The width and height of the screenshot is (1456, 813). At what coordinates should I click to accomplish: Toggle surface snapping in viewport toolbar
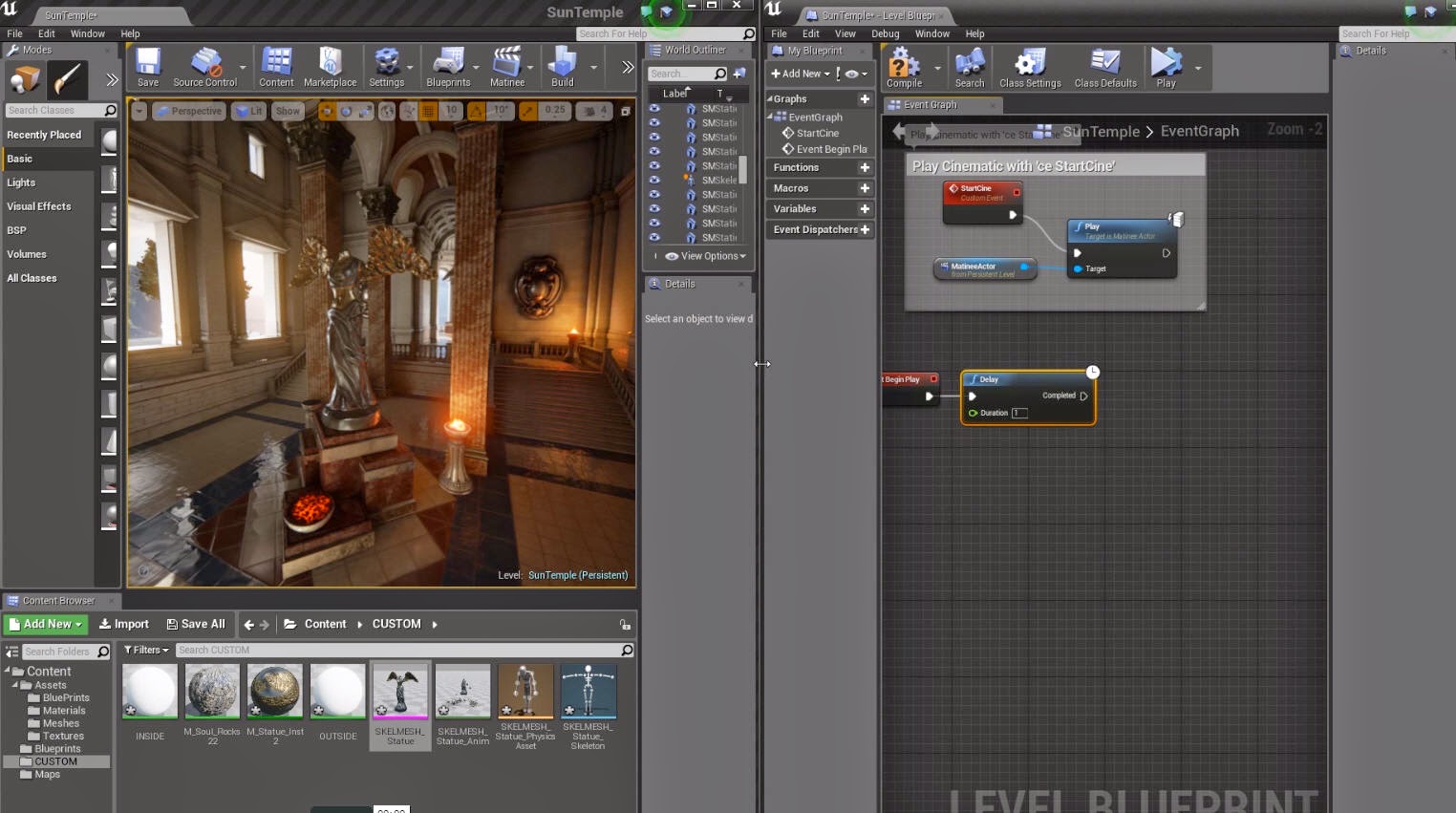pyautogui.click(x=409, y=112)
